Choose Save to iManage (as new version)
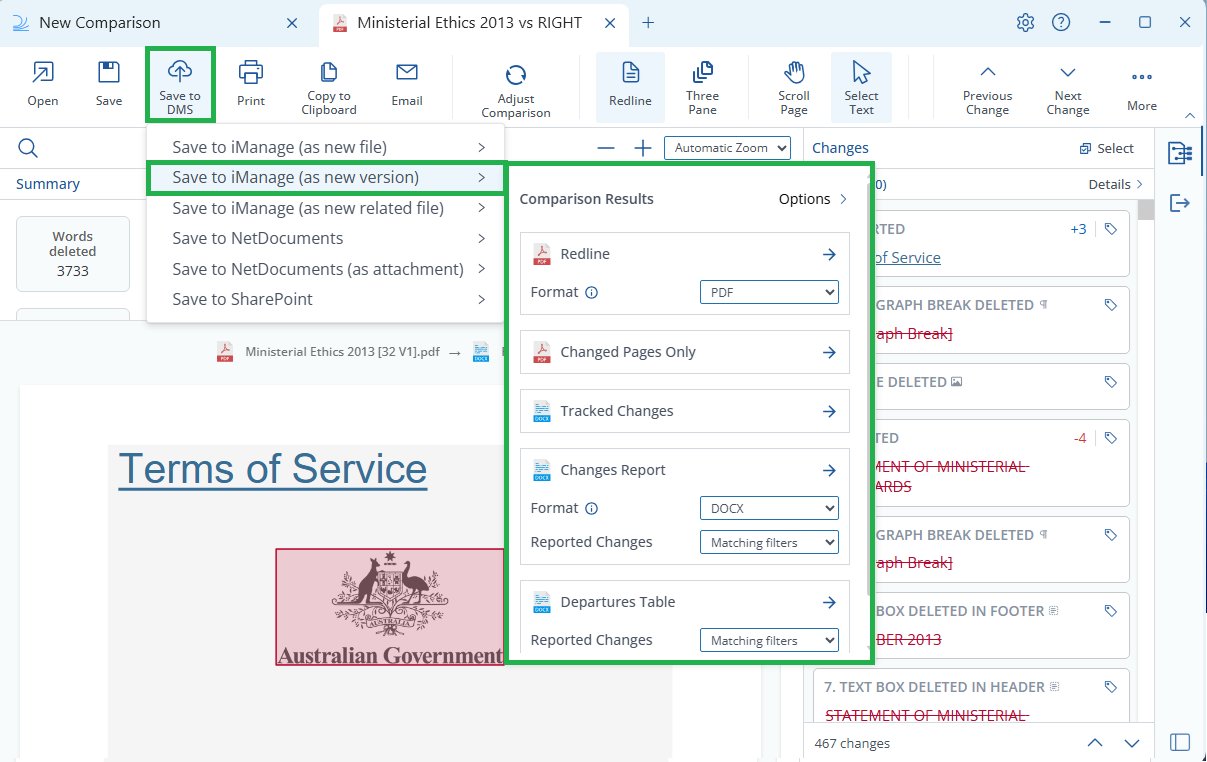The height and width of the screenshot is (762, 1207). click(x=326, y=178)
